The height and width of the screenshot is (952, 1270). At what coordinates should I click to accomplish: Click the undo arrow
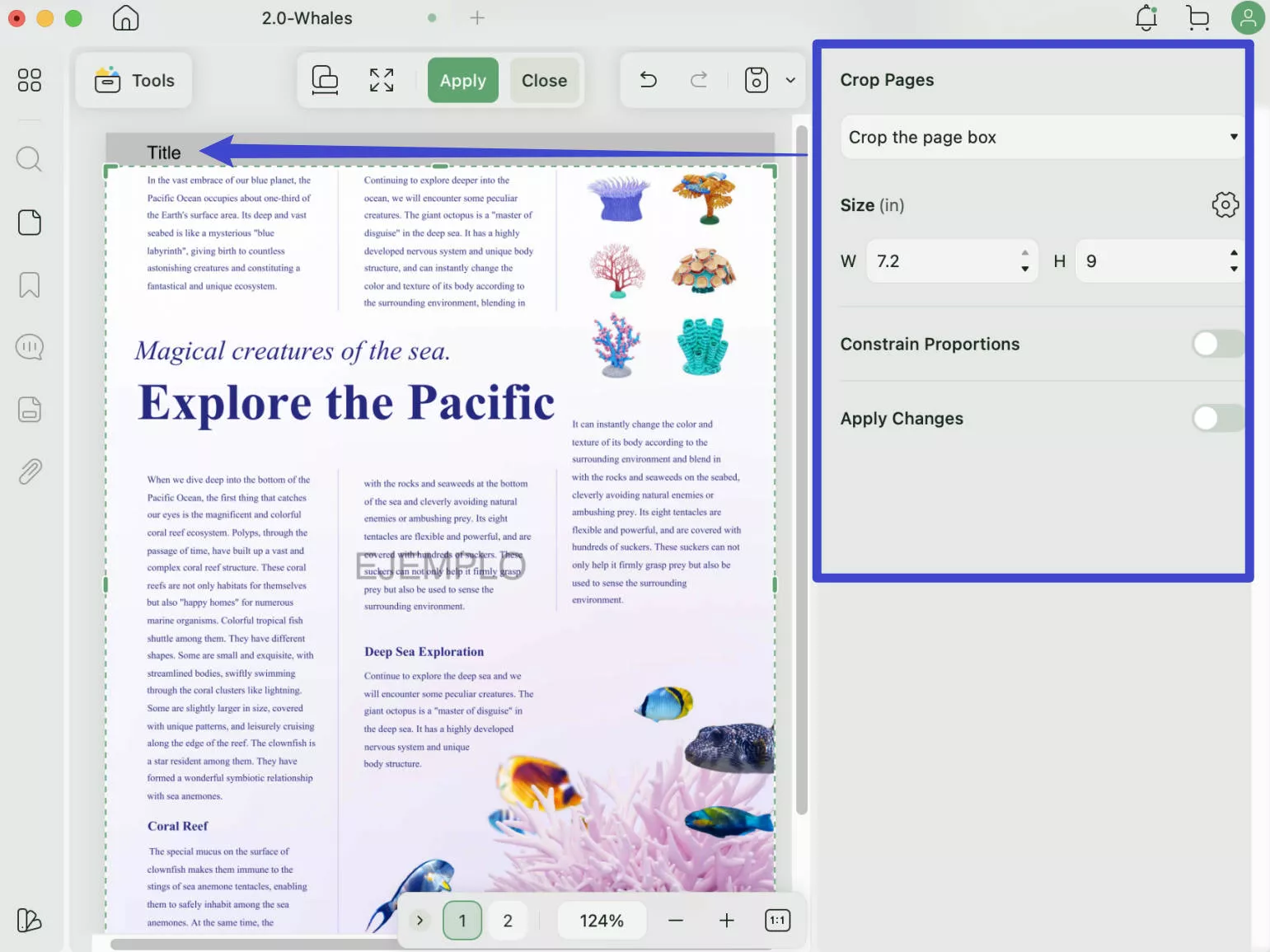(648, 80)
